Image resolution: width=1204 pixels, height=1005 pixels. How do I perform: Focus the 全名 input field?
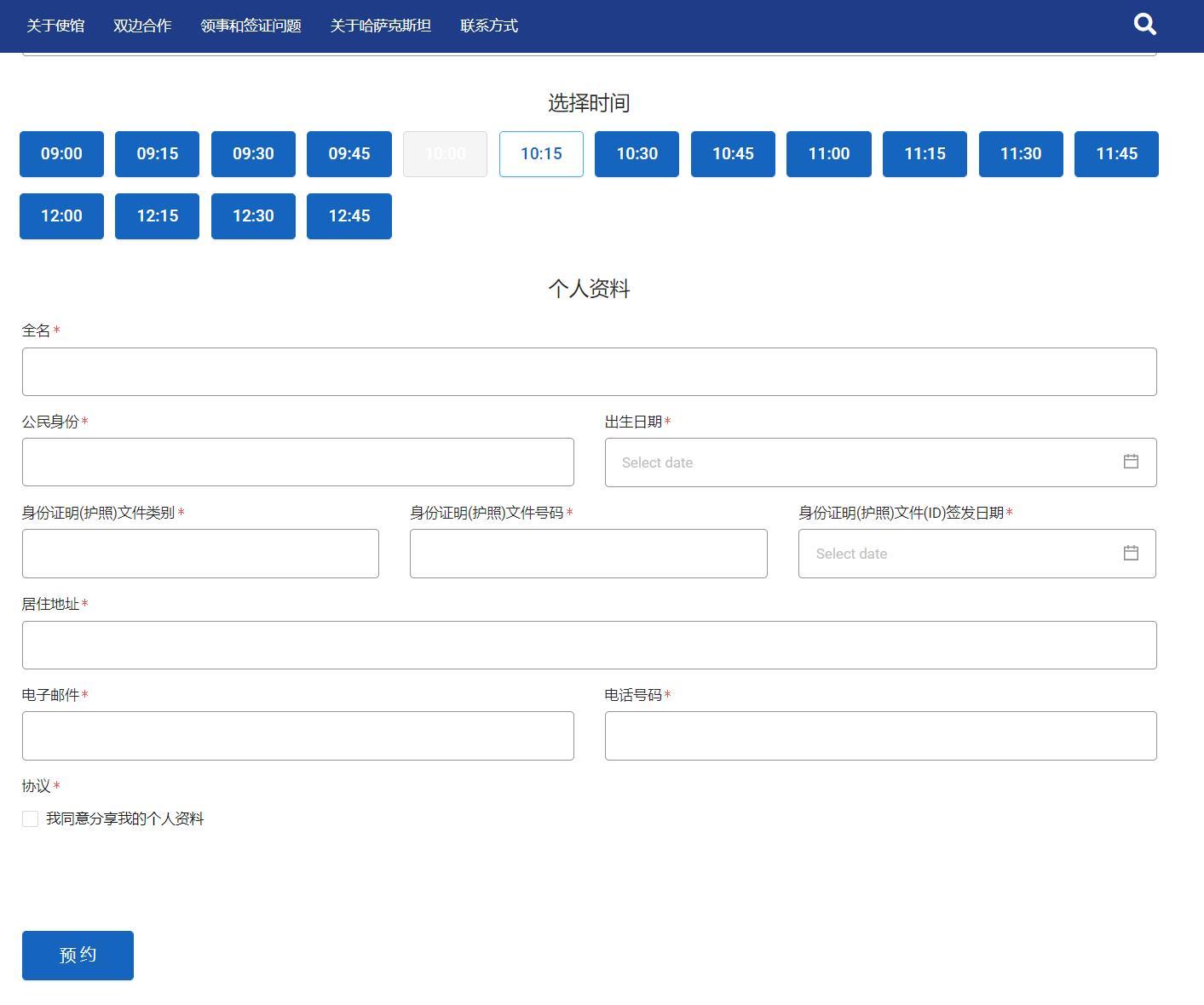pos(590,371)
